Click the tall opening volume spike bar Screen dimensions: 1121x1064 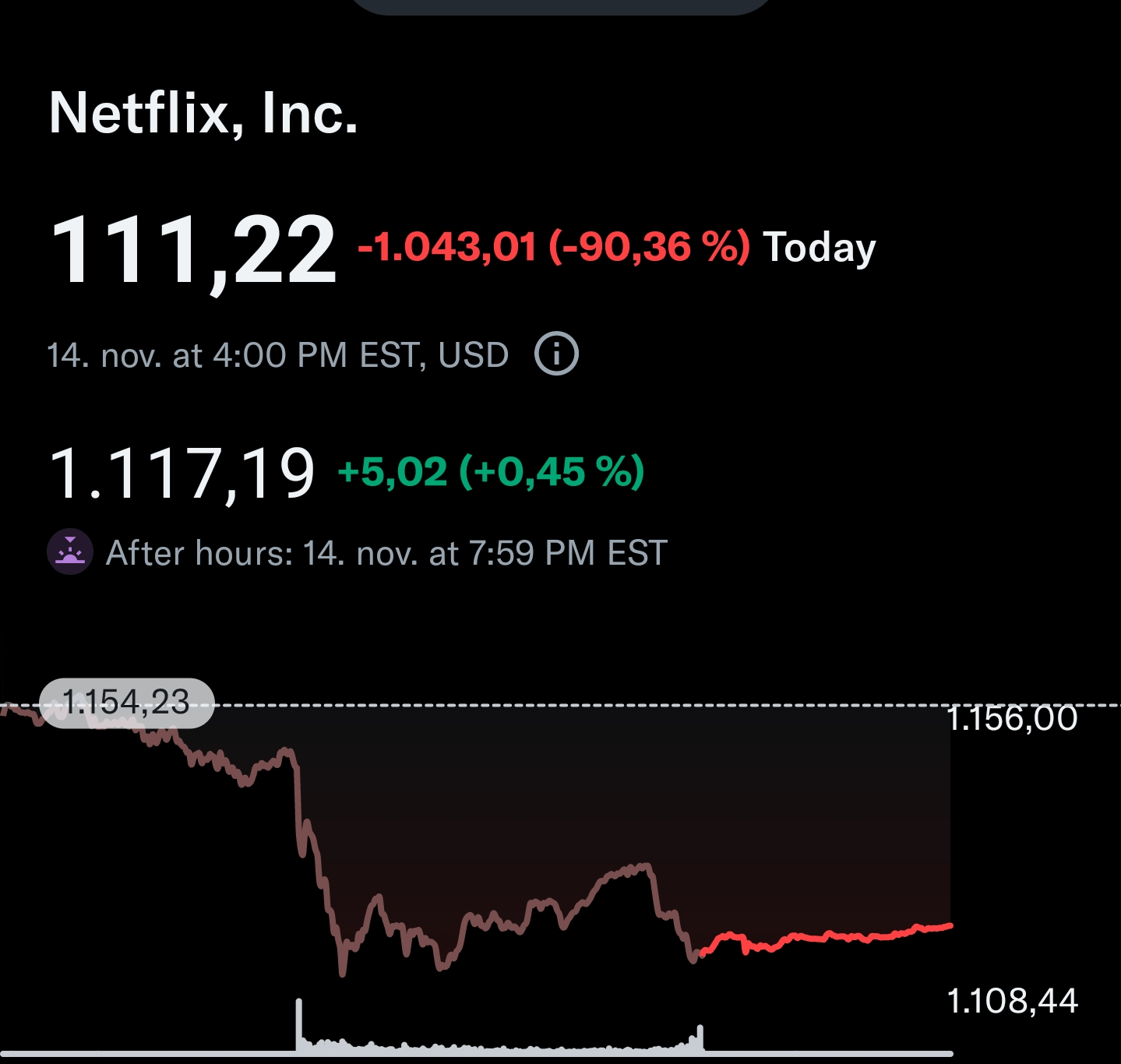(298, 1024)
